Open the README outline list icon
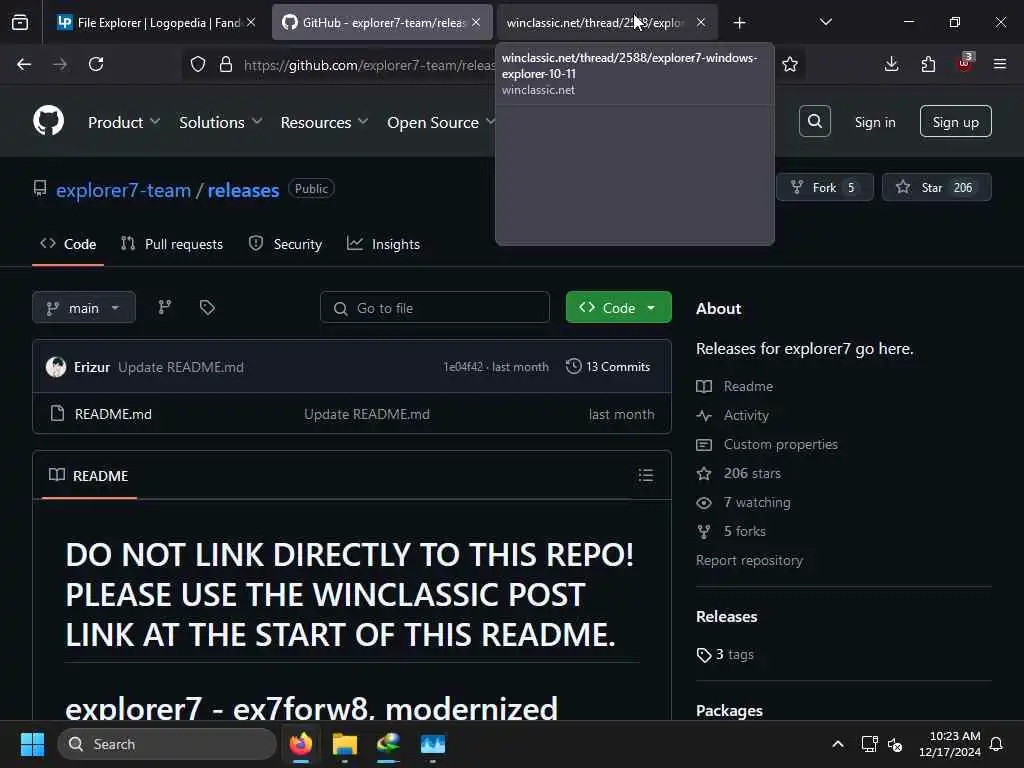The image size is (1024, 768). click(646, 475)
